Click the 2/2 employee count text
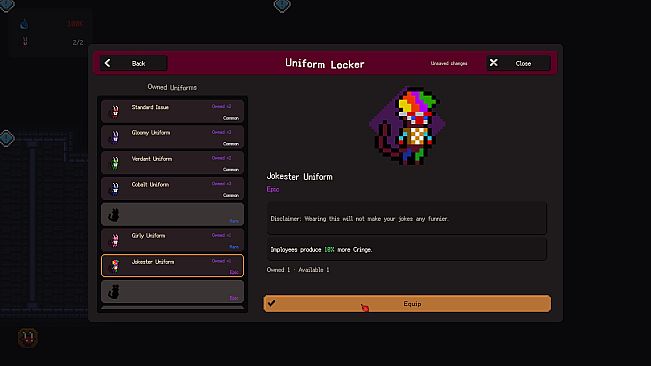The image size is (651, 366). (78, 42)
